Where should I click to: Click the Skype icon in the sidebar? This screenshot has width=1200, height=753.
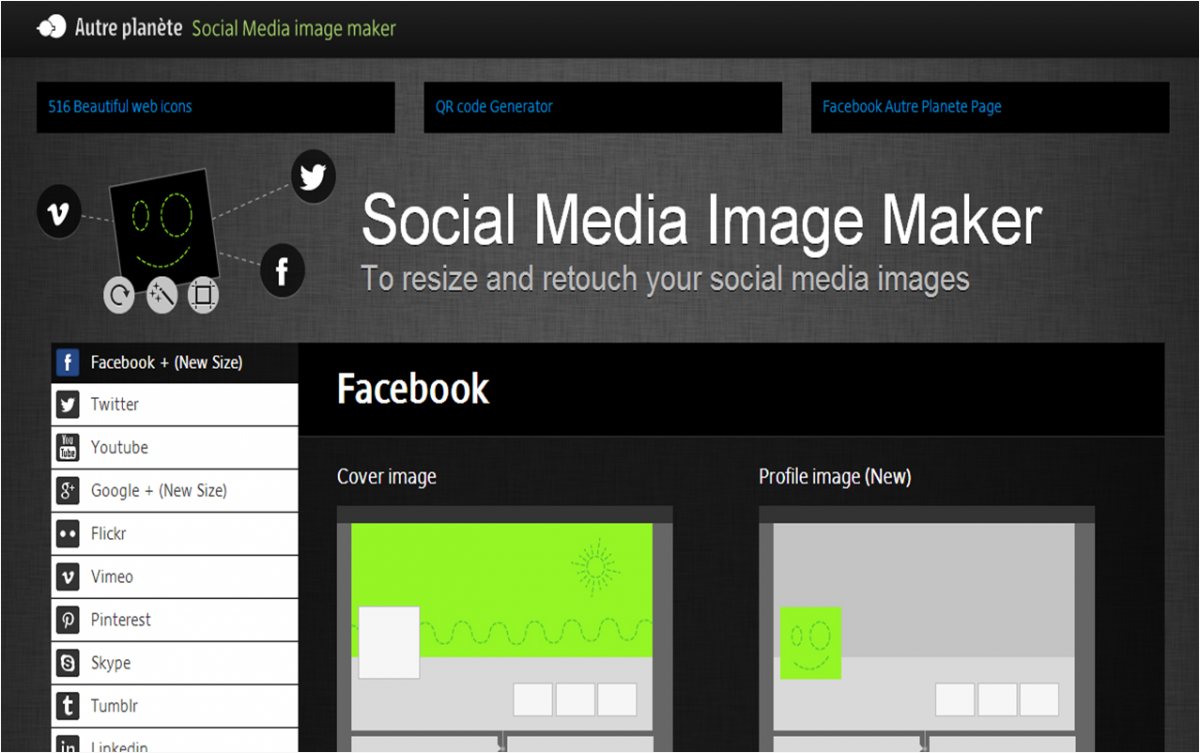point(68,663)
